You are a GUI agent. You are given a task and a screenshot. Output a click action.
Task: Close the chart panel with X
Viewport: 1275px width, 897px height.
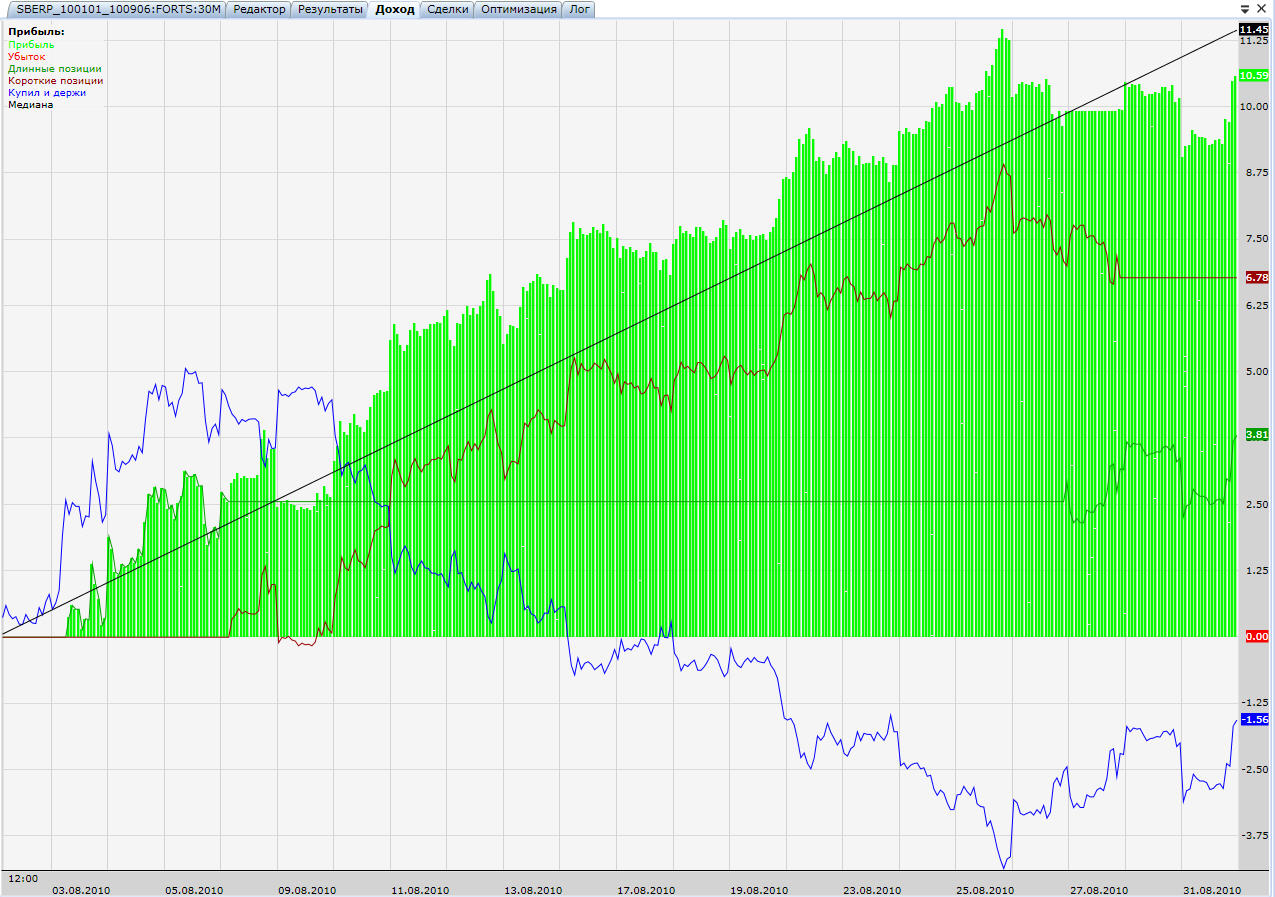click(x=1262, y=9)
